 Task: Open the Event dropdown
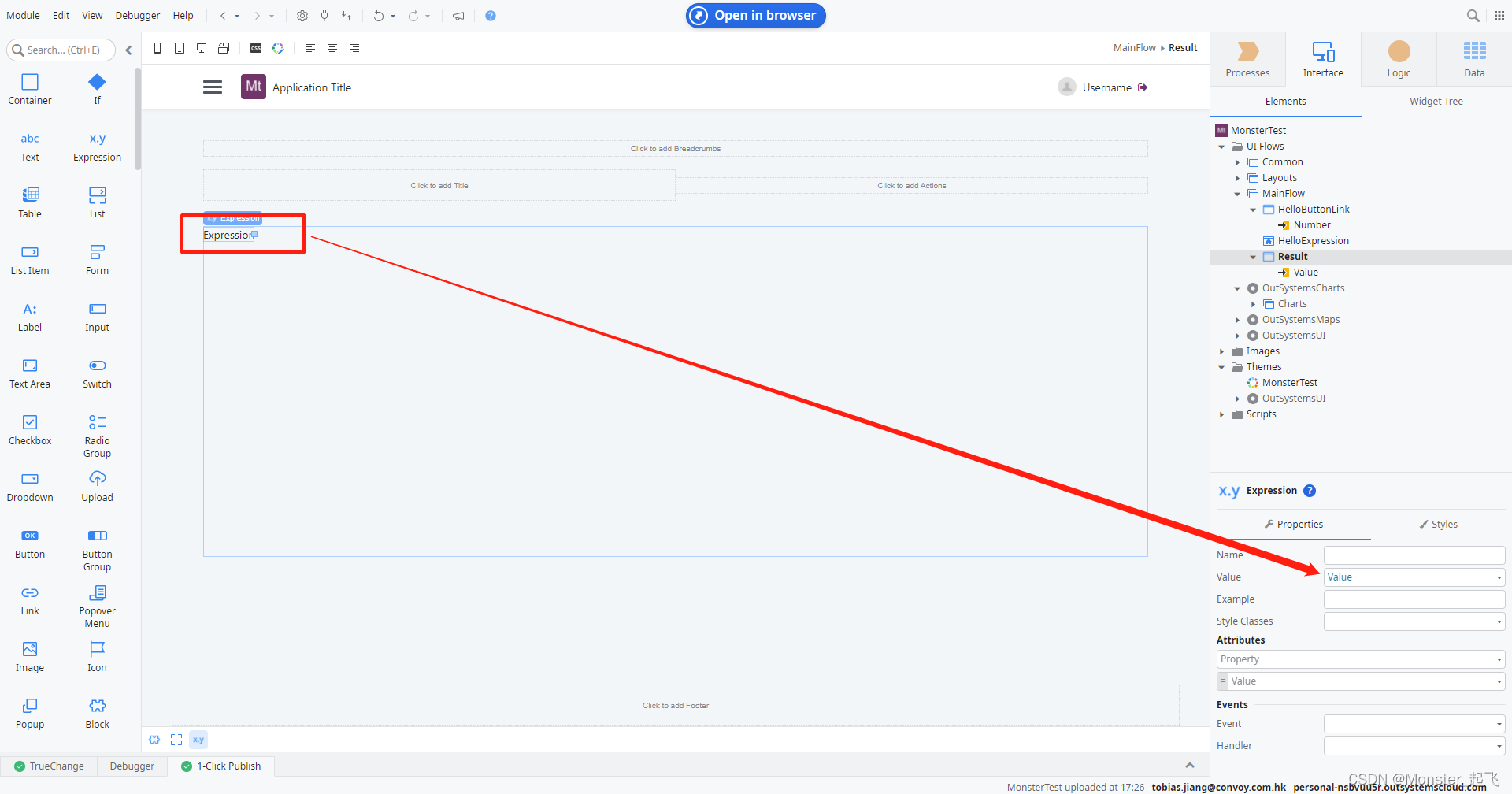point(1499,724)
